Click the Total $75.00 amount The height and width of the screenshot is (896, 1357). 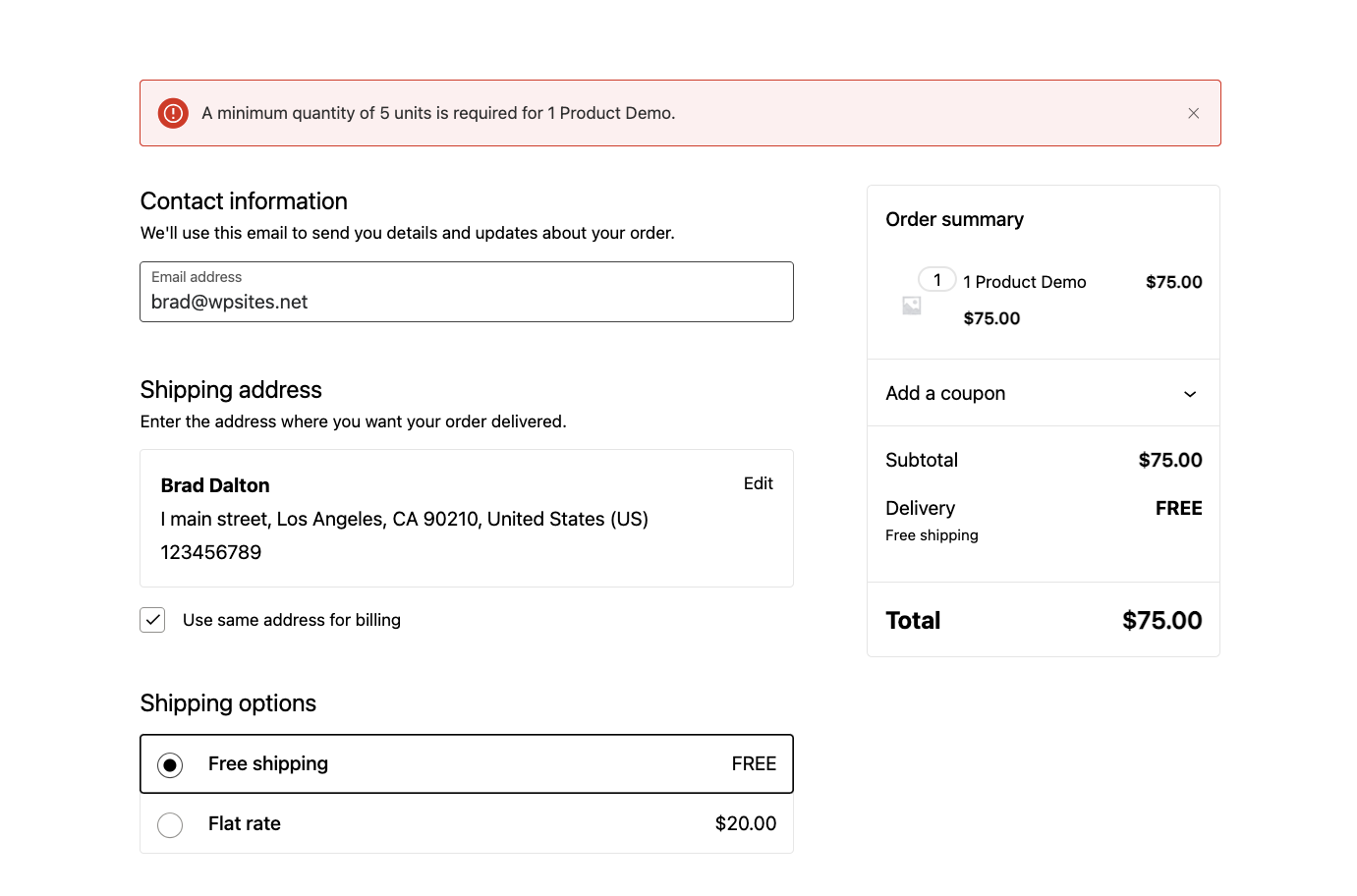click(x=1161, y=620)
